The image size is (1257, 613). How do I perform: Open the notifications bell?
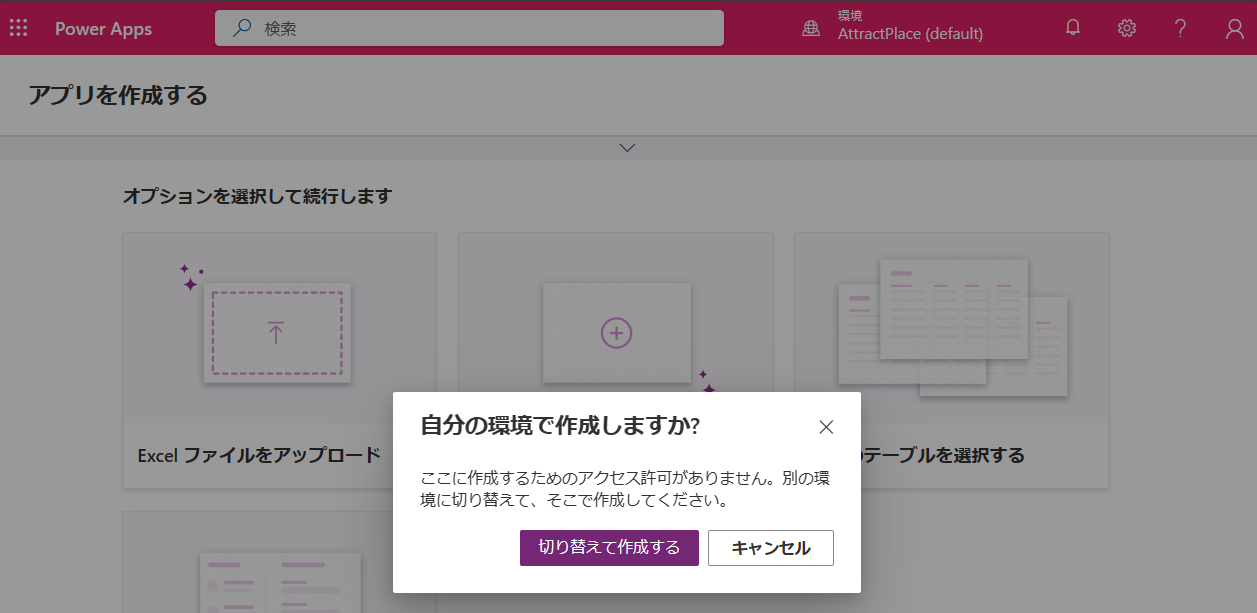click(1072, 27)
